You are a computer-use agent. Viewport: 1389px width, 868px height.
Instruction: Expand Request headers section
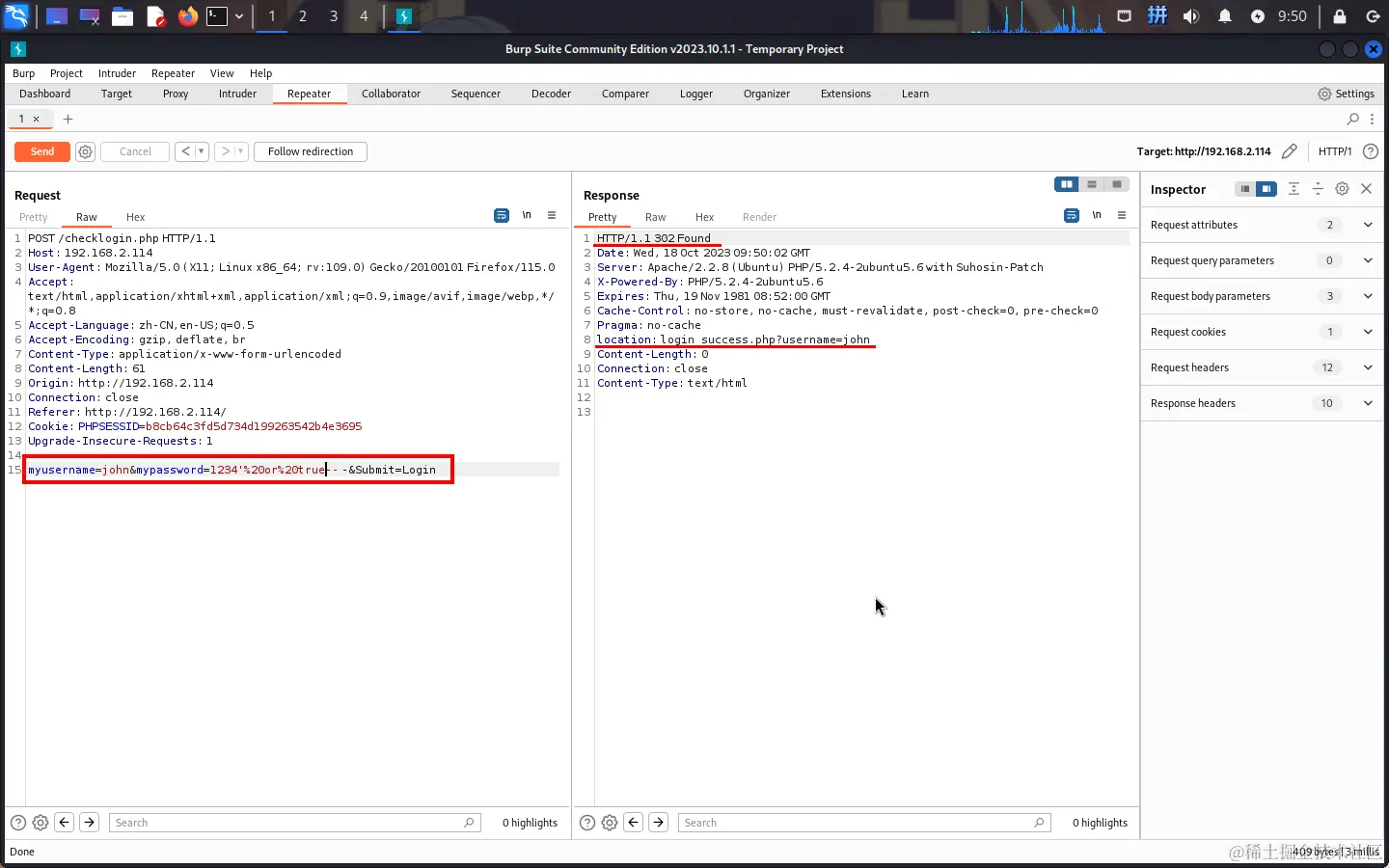tap(1368, 367)
